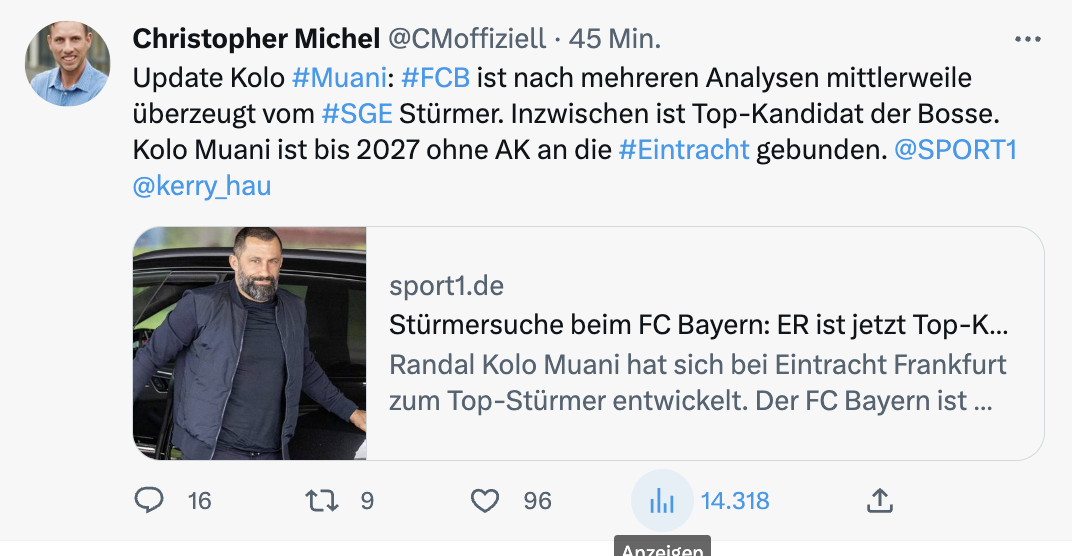
Task: Open the @kerry_hau profile mention
Action: tap(201, 186)
